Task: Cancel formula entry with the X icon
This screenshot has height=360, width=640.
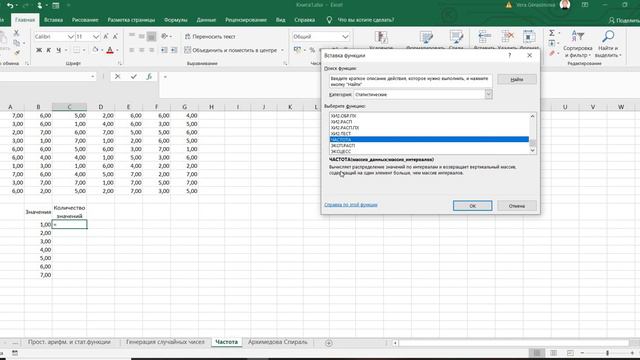Action: point(117,76)
